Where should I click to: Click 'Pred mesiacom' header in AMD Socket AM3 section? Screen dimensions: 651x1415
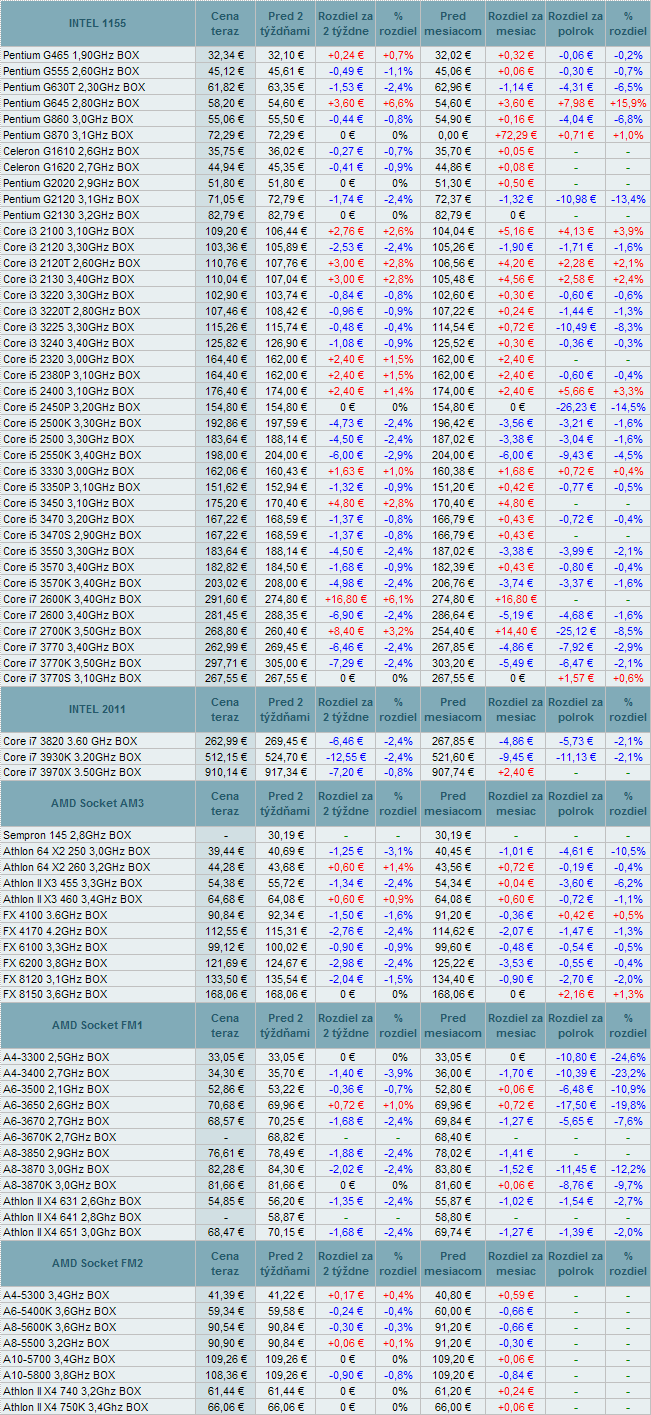(453, 803)
